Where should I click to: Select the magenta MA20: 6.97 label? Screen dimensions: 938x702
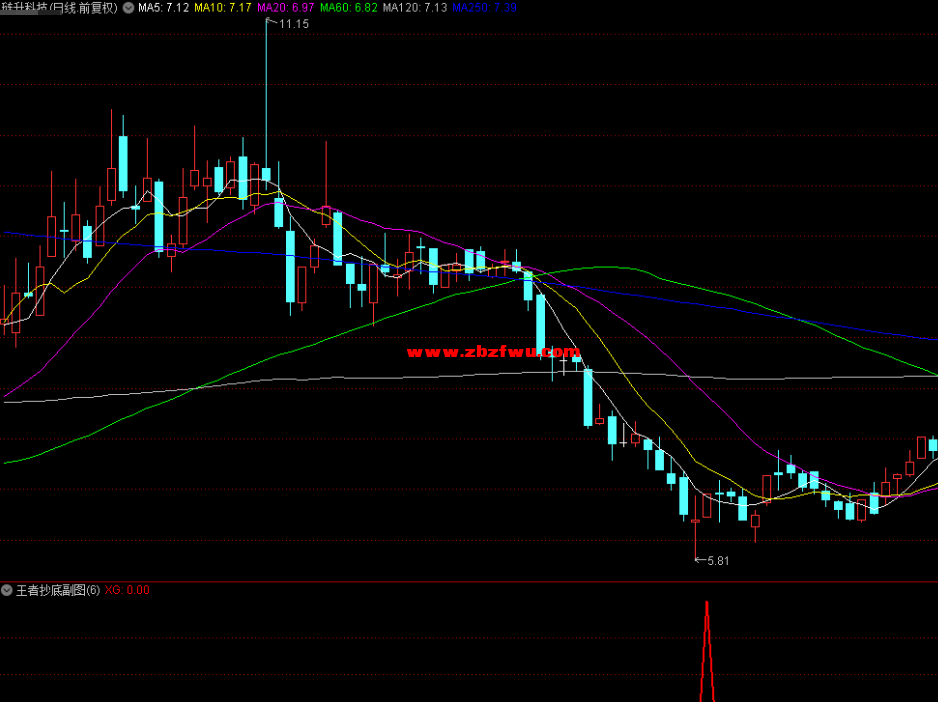pos(285,7)
